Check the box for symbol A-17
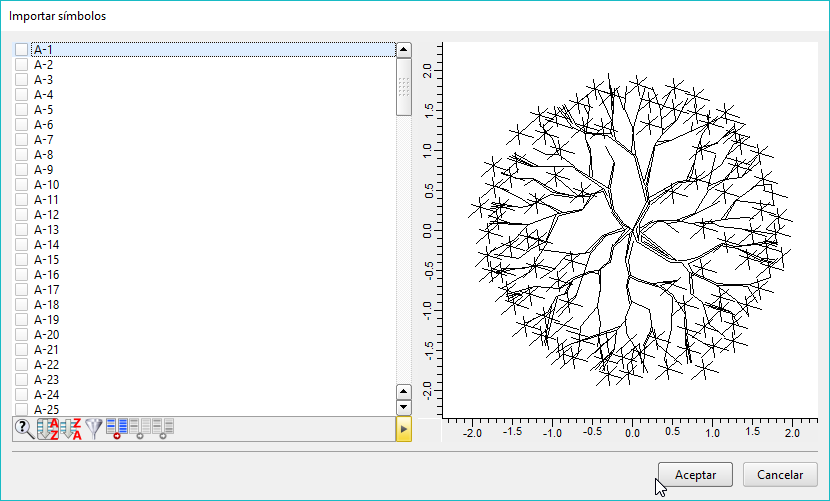Viewport: 830px width, 501px height. click(21, 290)
